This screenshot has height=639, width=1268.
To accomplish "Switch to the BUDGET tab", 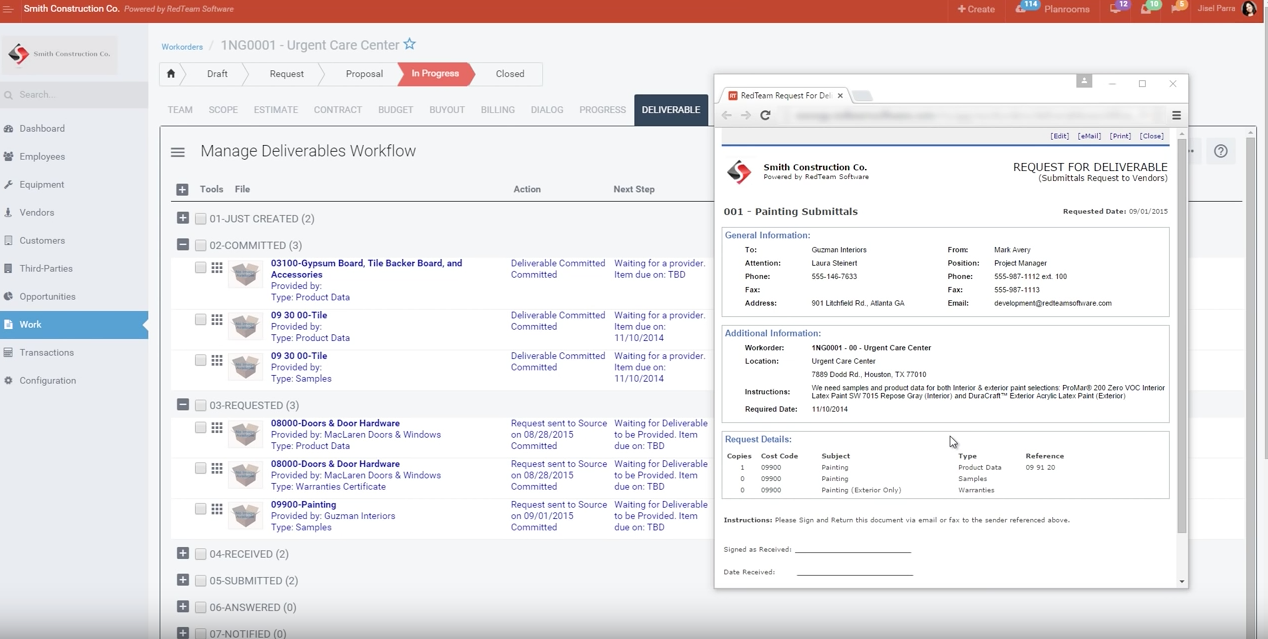I will (x=396, y=110).
